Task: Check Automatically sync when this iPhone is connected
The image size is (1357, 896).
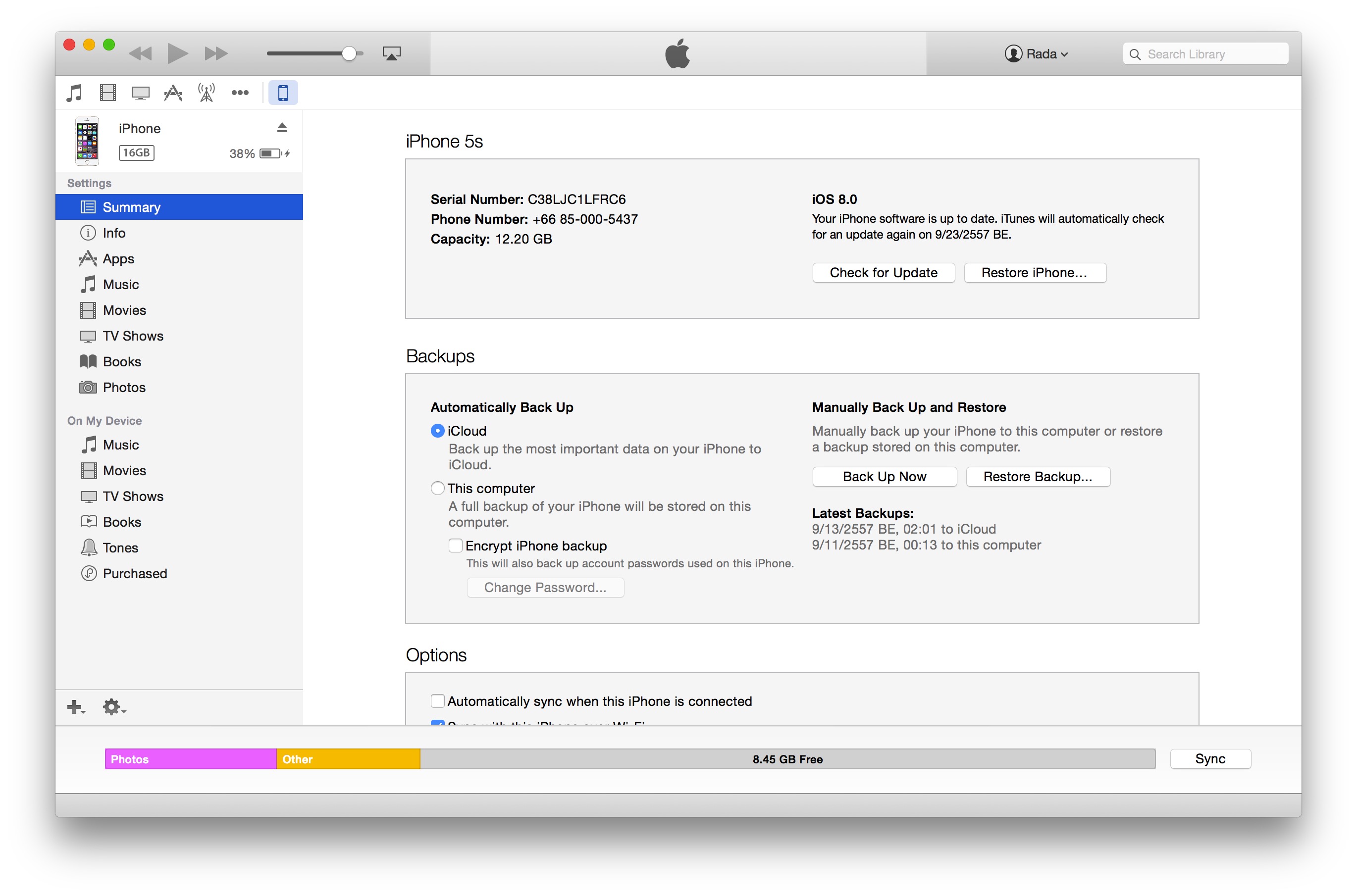Action: [x=437, y=700]
